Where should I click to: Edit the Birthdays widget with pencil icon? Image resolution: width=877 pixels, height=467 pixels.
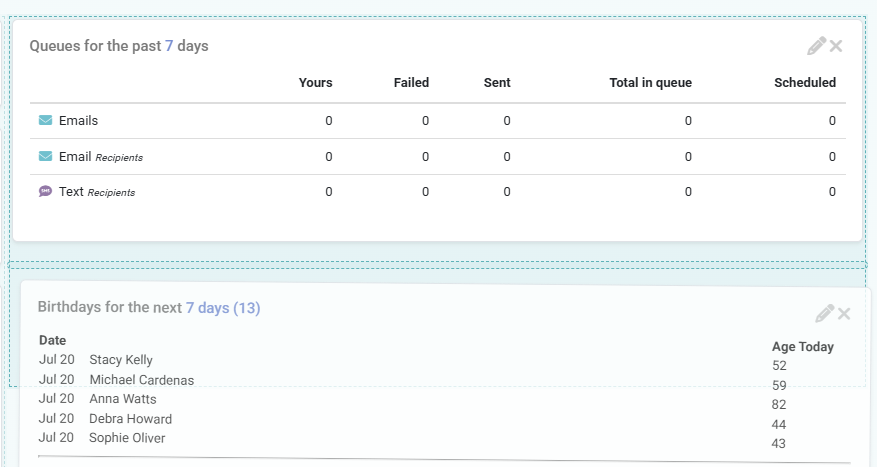824,314
